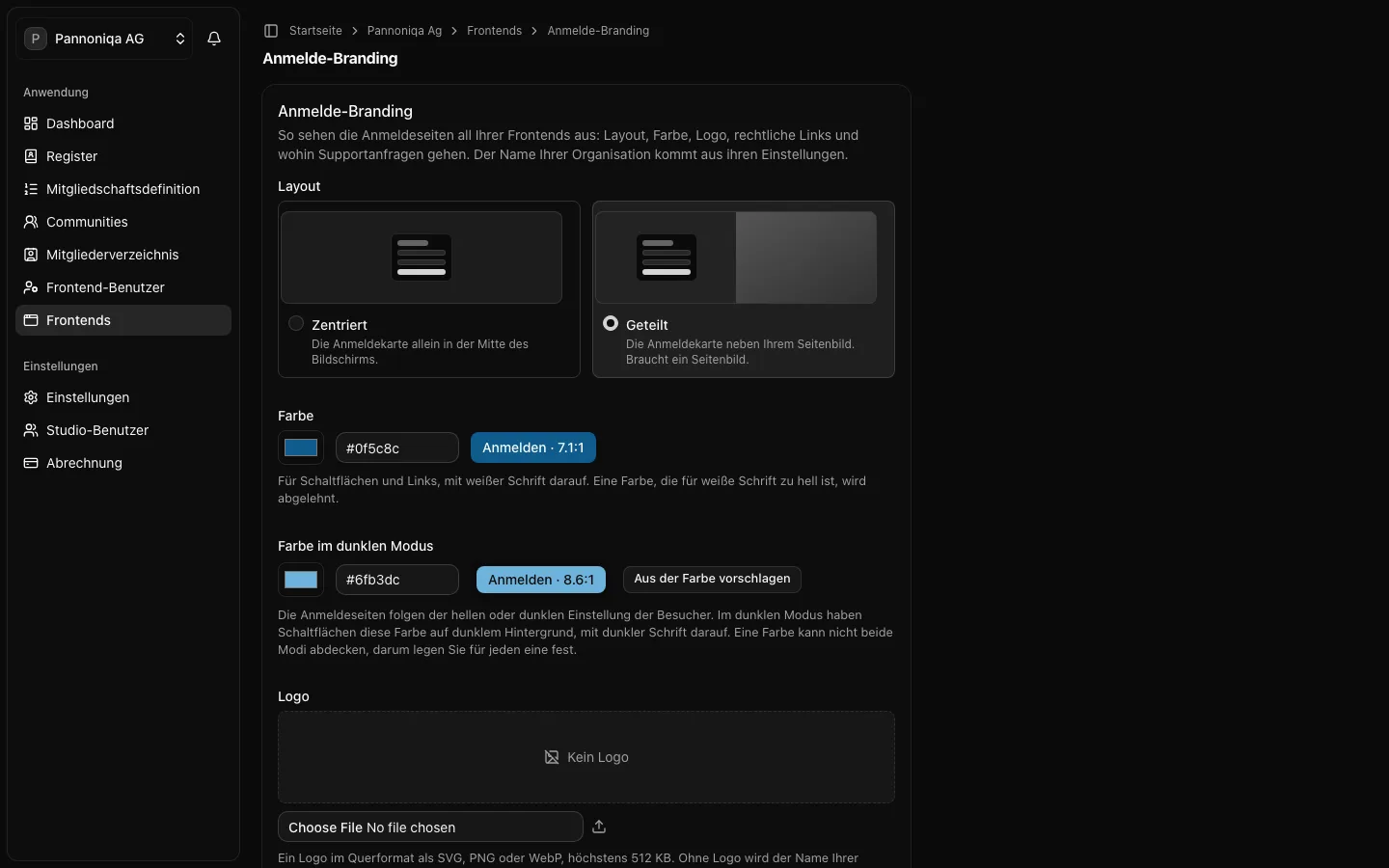Screen dimensions: 1389x868
Task: Click the 'Kein Logo' placeholder area
Action: 586,757
